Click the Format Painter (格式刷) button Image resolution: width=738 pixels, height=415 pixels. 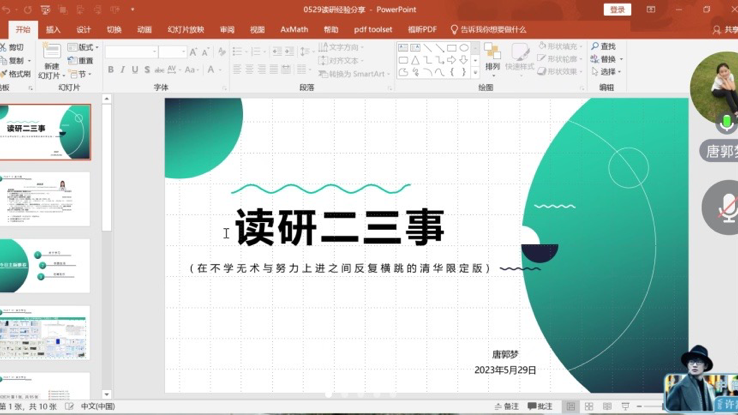[x=16, y=74]
